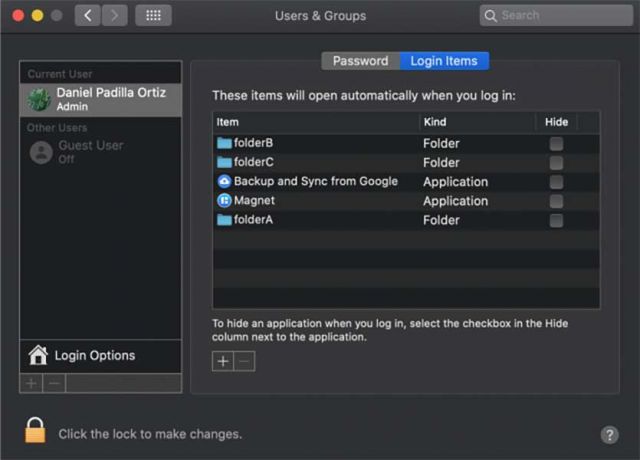Click Daniel Padilla Ortiz user avatar
The width and height of the screenshot is (640, 460).
point(40,100)
